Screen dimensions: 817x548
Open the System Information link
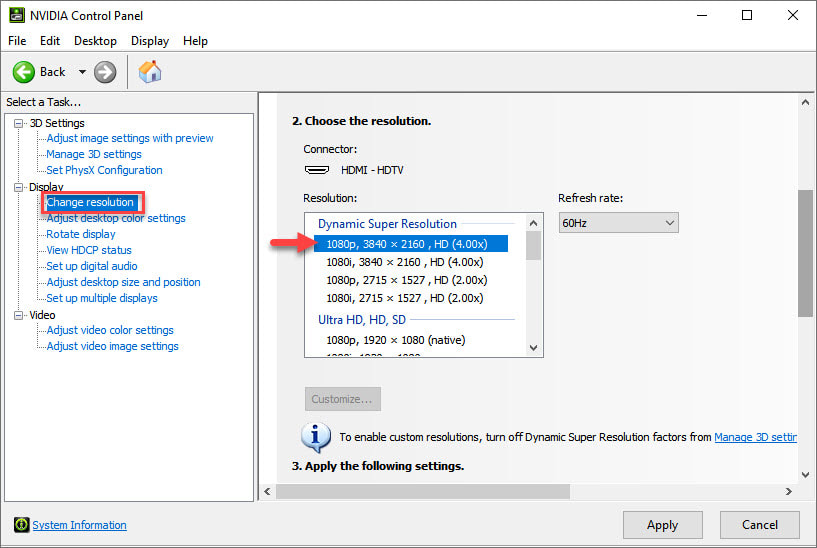point(79,525)
